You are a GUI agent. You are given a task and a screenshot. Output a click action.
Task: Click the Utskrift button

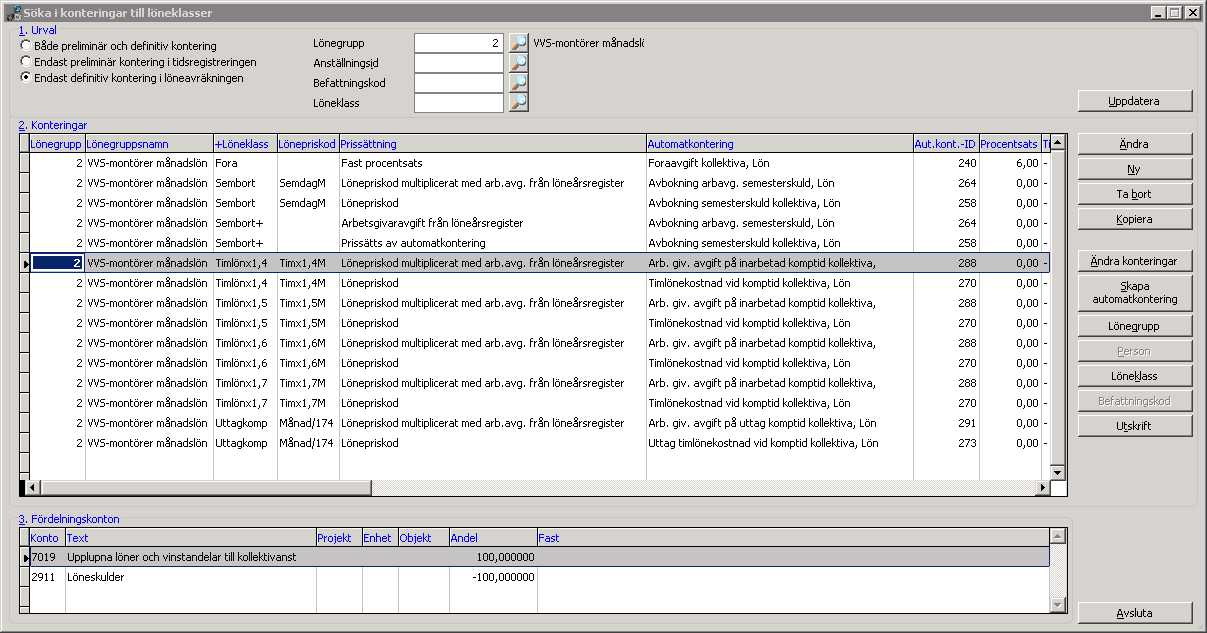tap(1135, 426)
